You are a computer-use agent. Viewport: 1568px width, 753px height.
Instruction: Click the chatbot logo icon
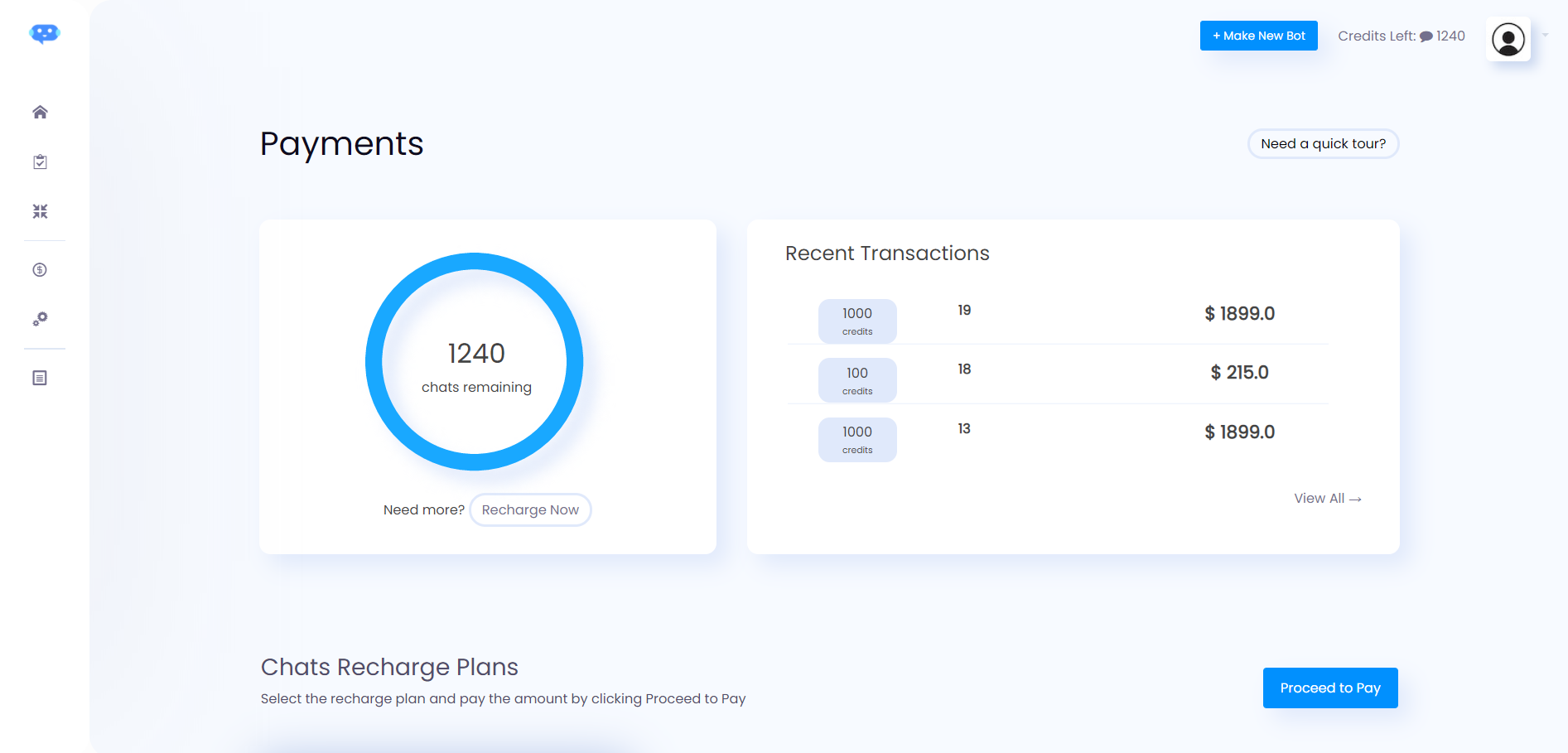pos(45,34)
